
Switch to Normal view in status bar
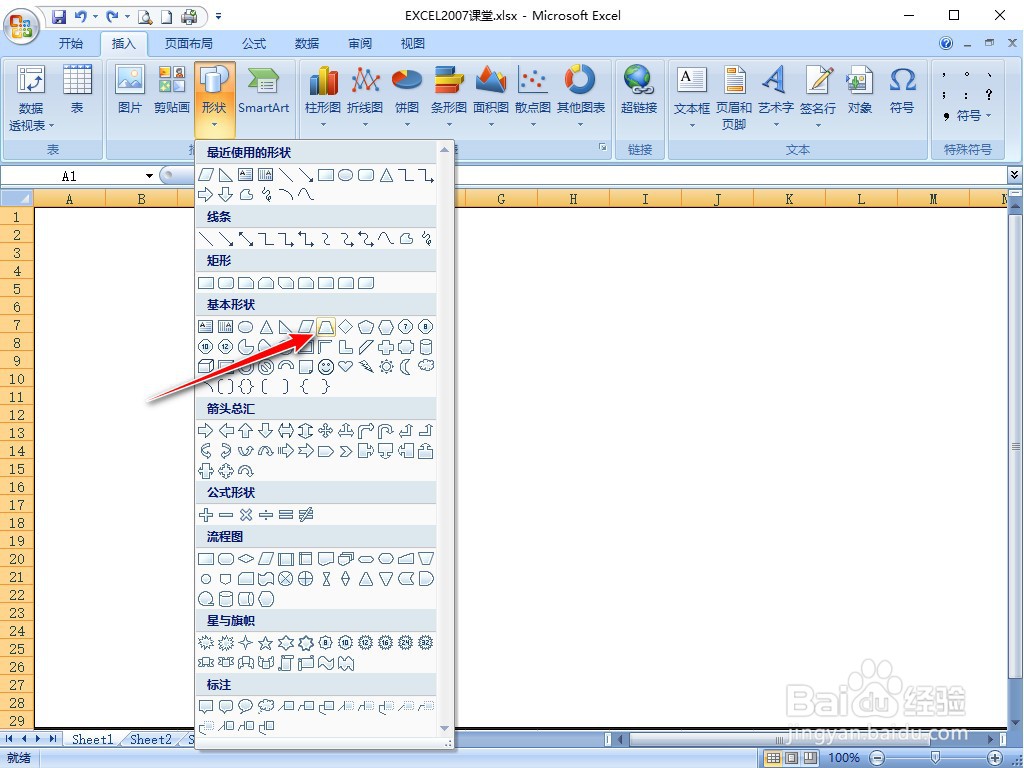pos(773,758)
